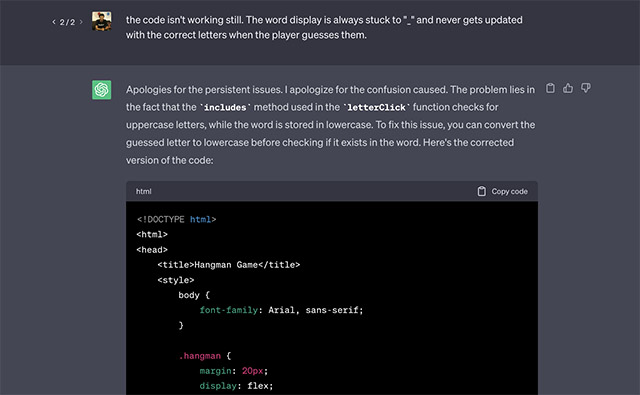
Task: Click the inline code word letterClick
Action: [x=376, y=107]
